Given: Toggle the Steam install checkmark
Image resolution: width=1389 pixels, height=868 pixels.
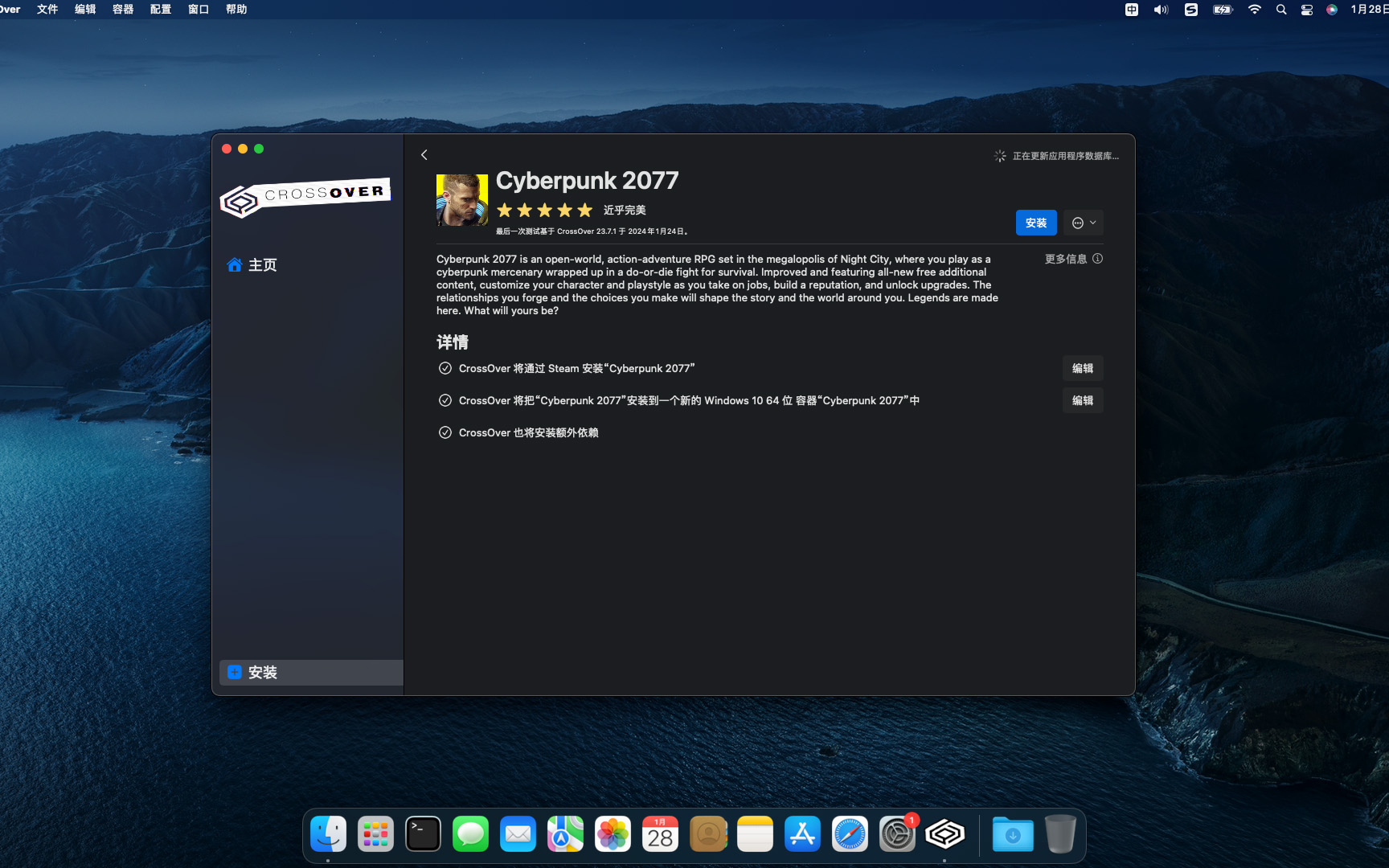Looking at the screenshot, I should [445, 368].
